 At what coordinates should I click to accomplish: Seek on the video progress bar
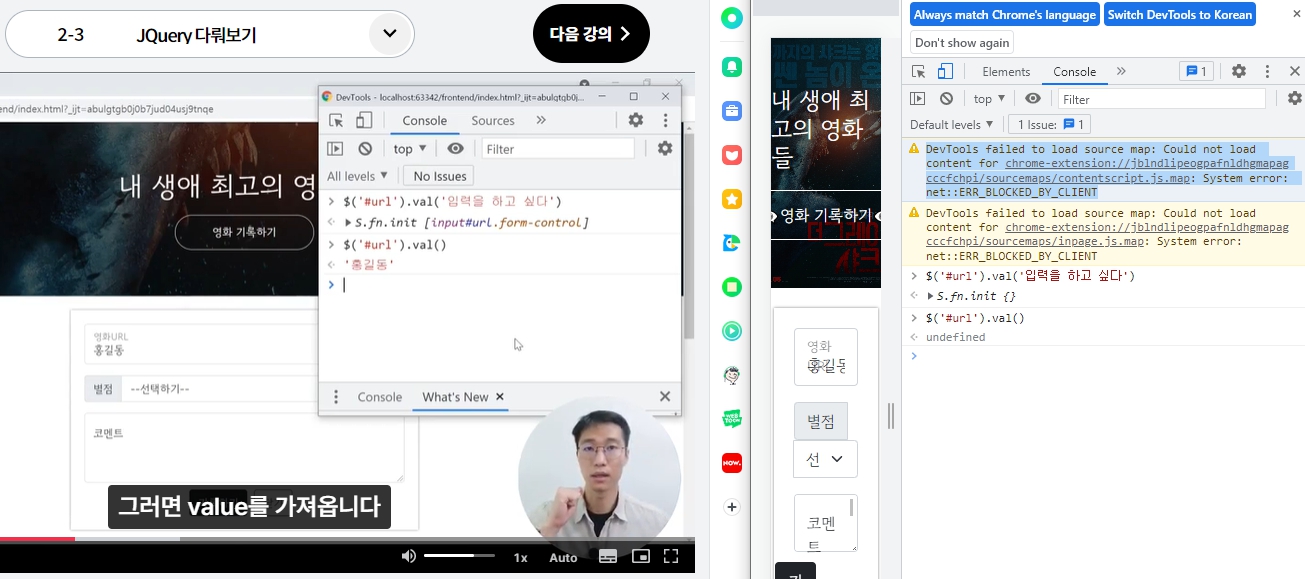(347, 539)
